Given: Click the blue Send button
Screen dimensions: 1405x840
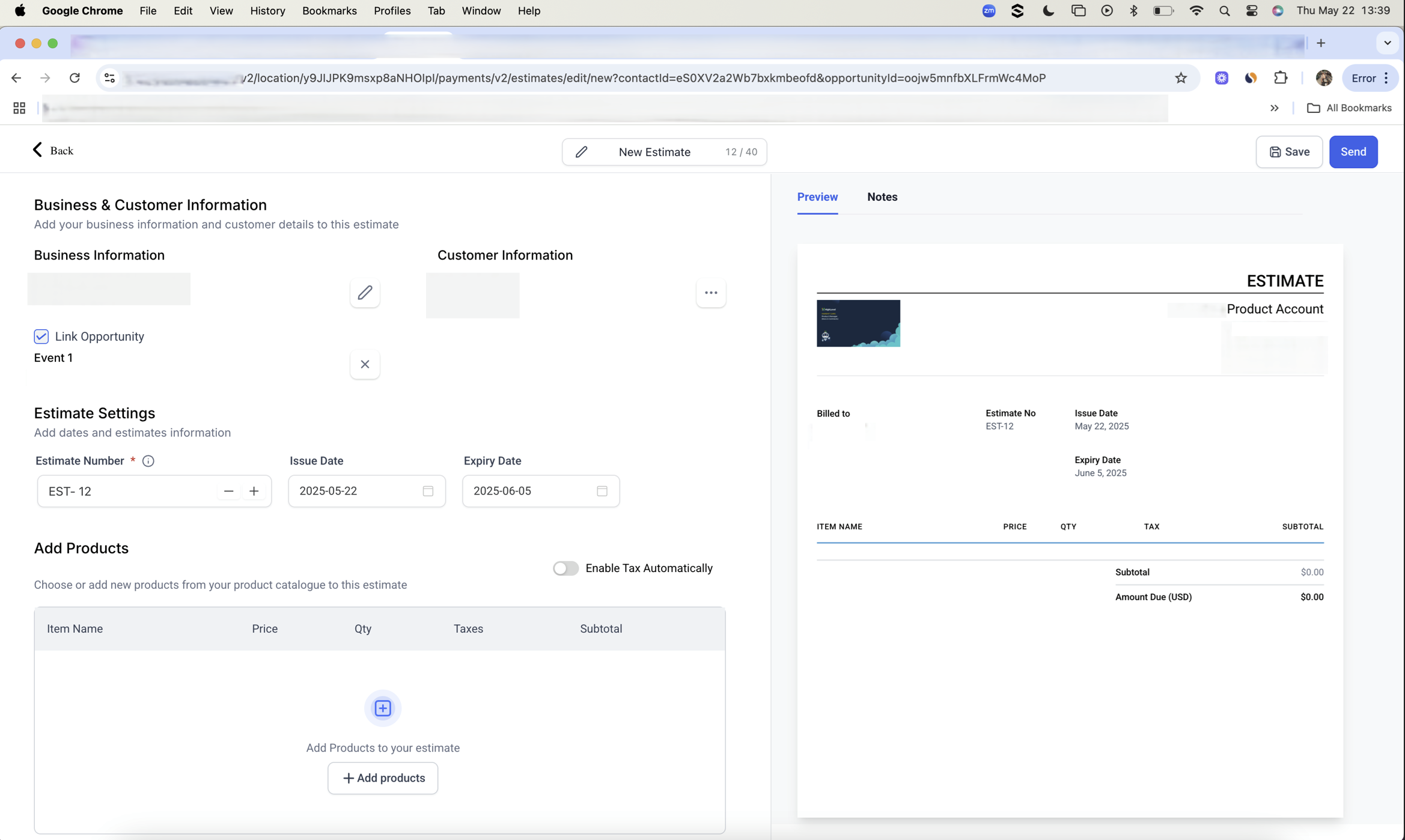Looking at the screenshot, I should [1353, 152].
